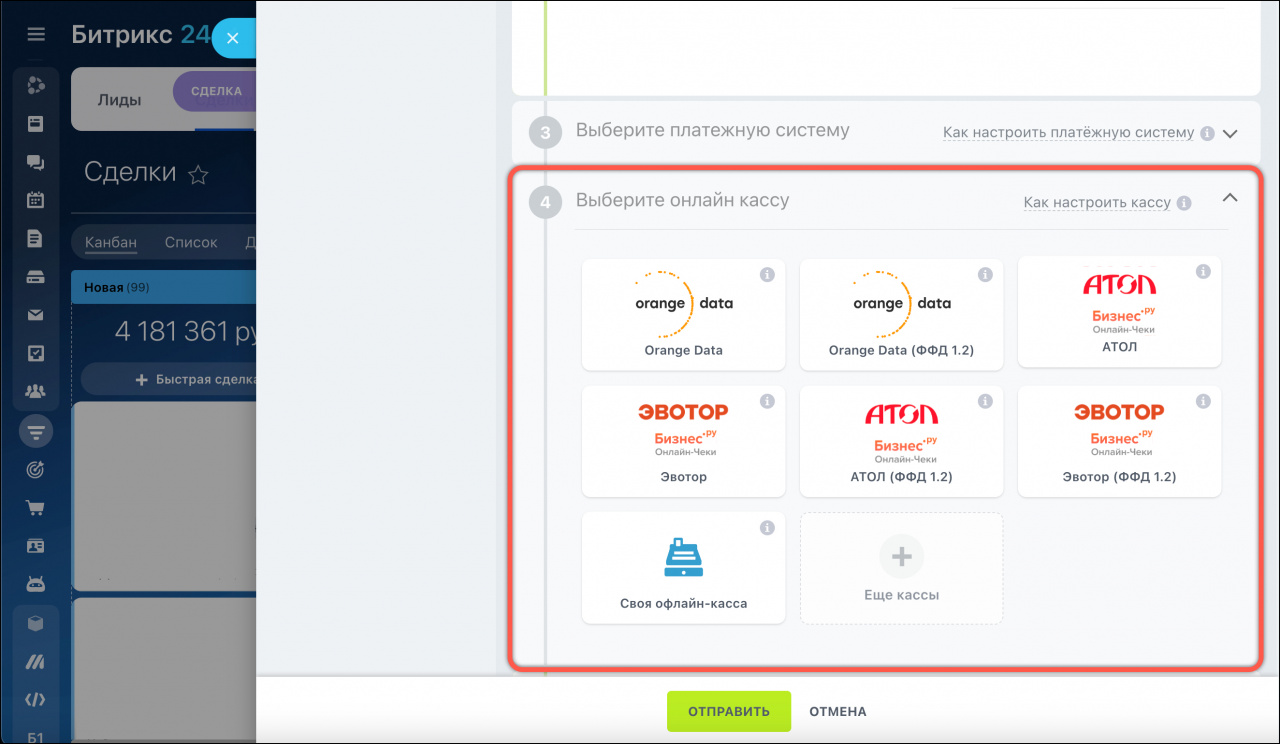This screenshot has width=1280, height=744.
Task: Show info for Orange Data cash register
Action: [767, 274]
